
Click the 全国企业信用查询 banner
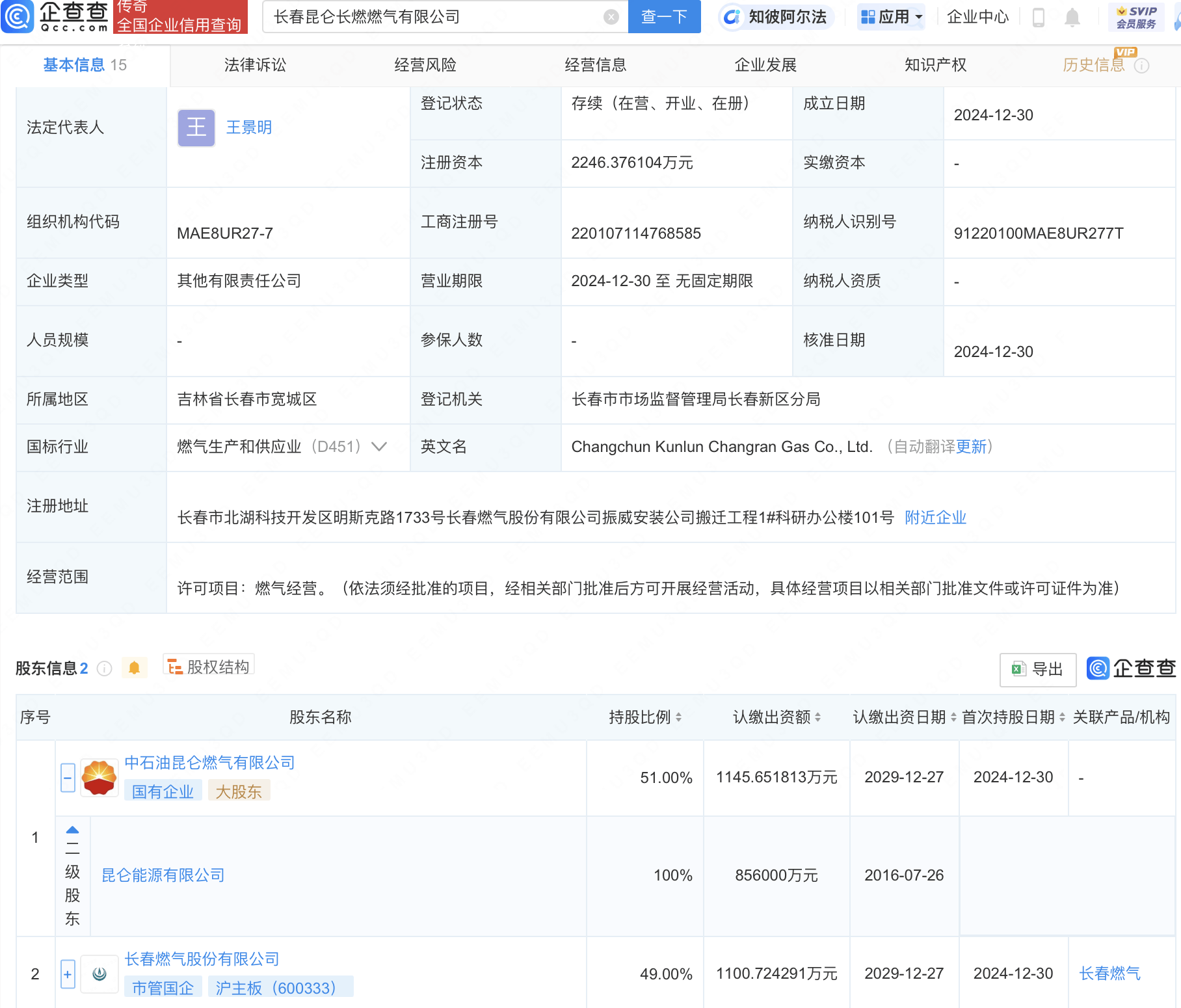pyautogui.click(x=180, y=17)
